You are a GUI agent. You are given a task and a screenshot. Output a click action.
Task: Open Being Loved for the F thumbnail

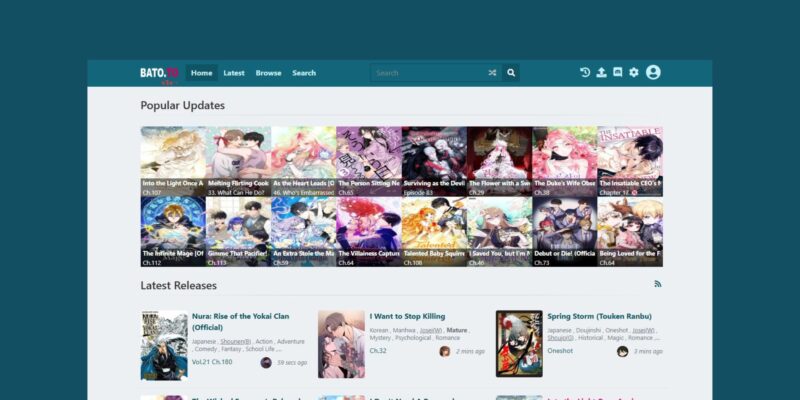630,232
